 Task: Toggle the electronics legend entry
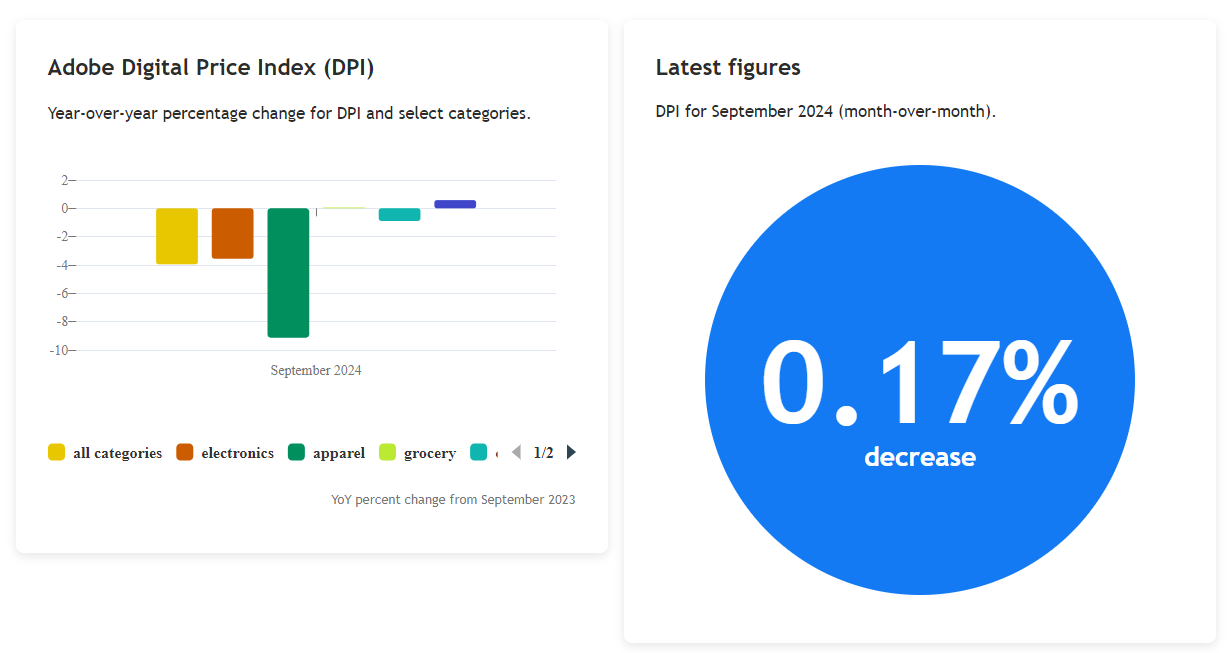[x=225, y=453]
